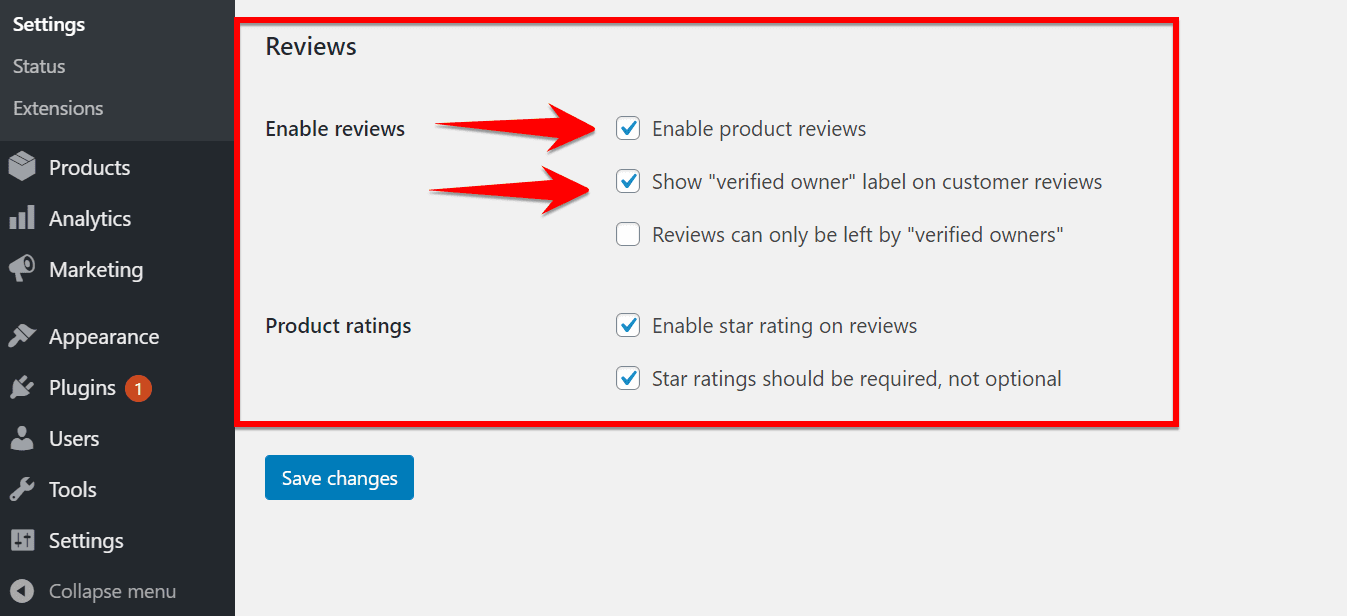This screenshot has height=616, width=1347.
Task: Open the WooCommerce Settings submenu item
Action: coord(49,24)
